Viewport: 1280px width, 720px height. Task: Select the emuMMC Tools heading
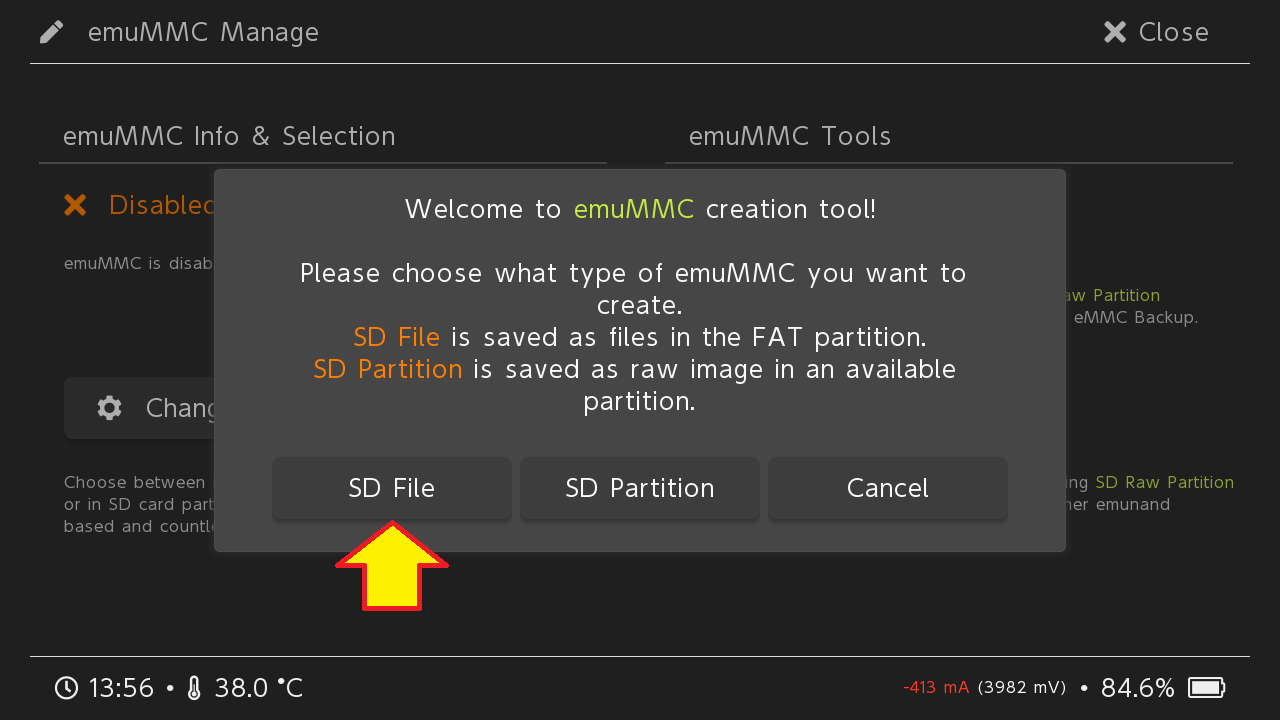coord(790,136)
